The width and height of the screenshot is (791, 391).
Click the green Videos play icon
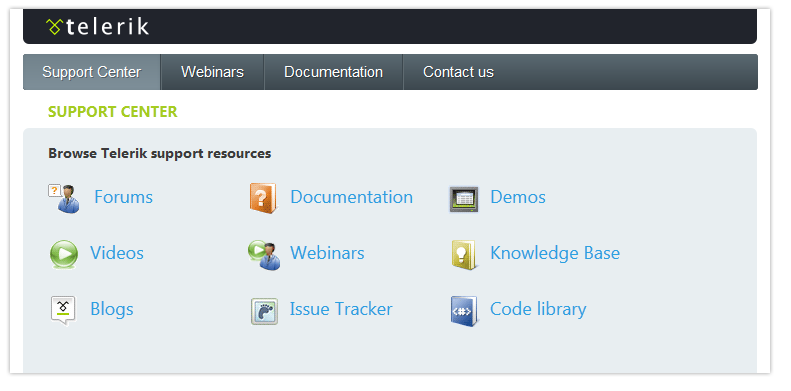(64, 254)
